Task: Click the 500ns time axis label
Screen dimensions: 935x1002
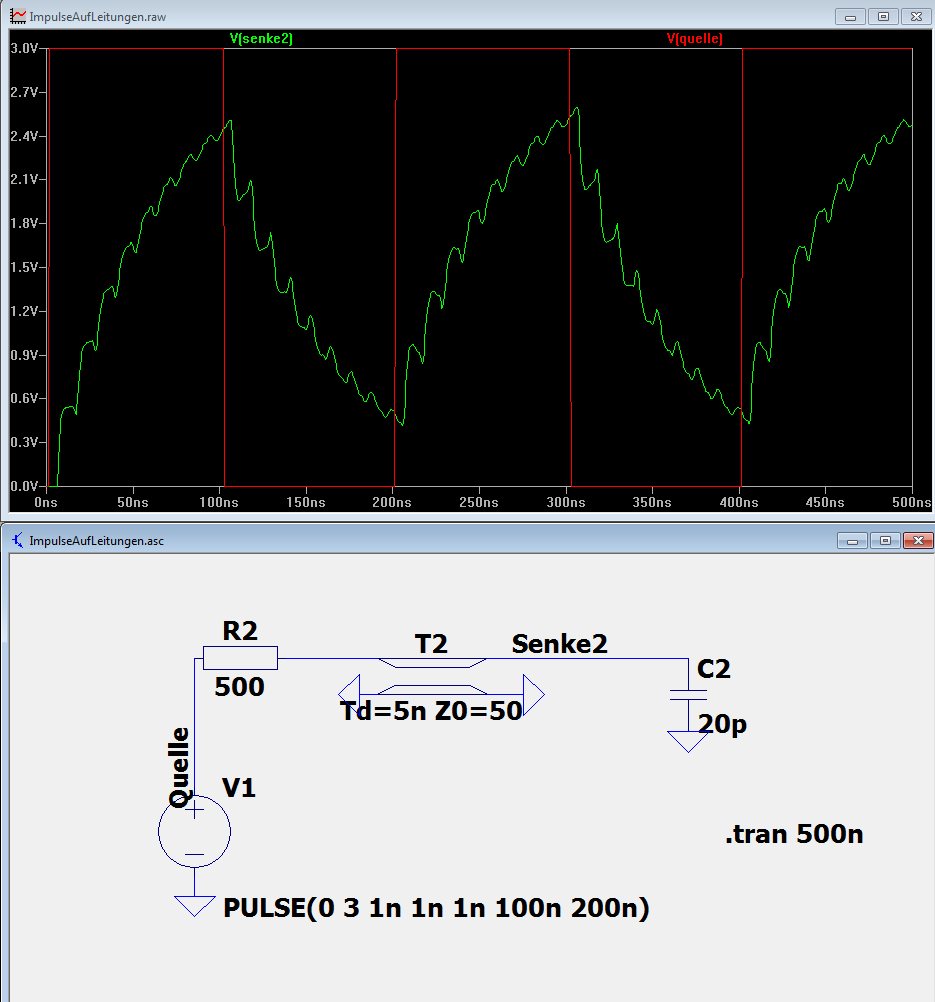Action: pyautogui.click(x=912, y=502)
